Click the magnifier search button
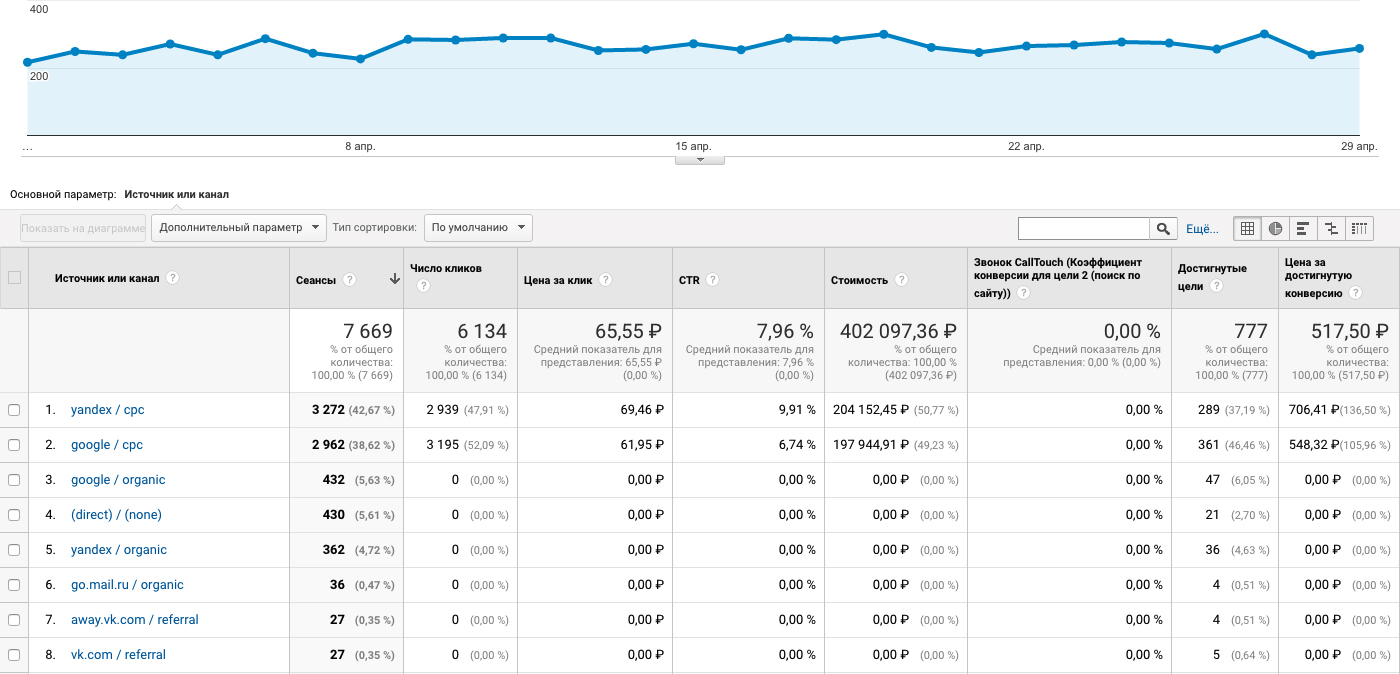This screenshot has width=1400, height=674. pos(1163,229)
